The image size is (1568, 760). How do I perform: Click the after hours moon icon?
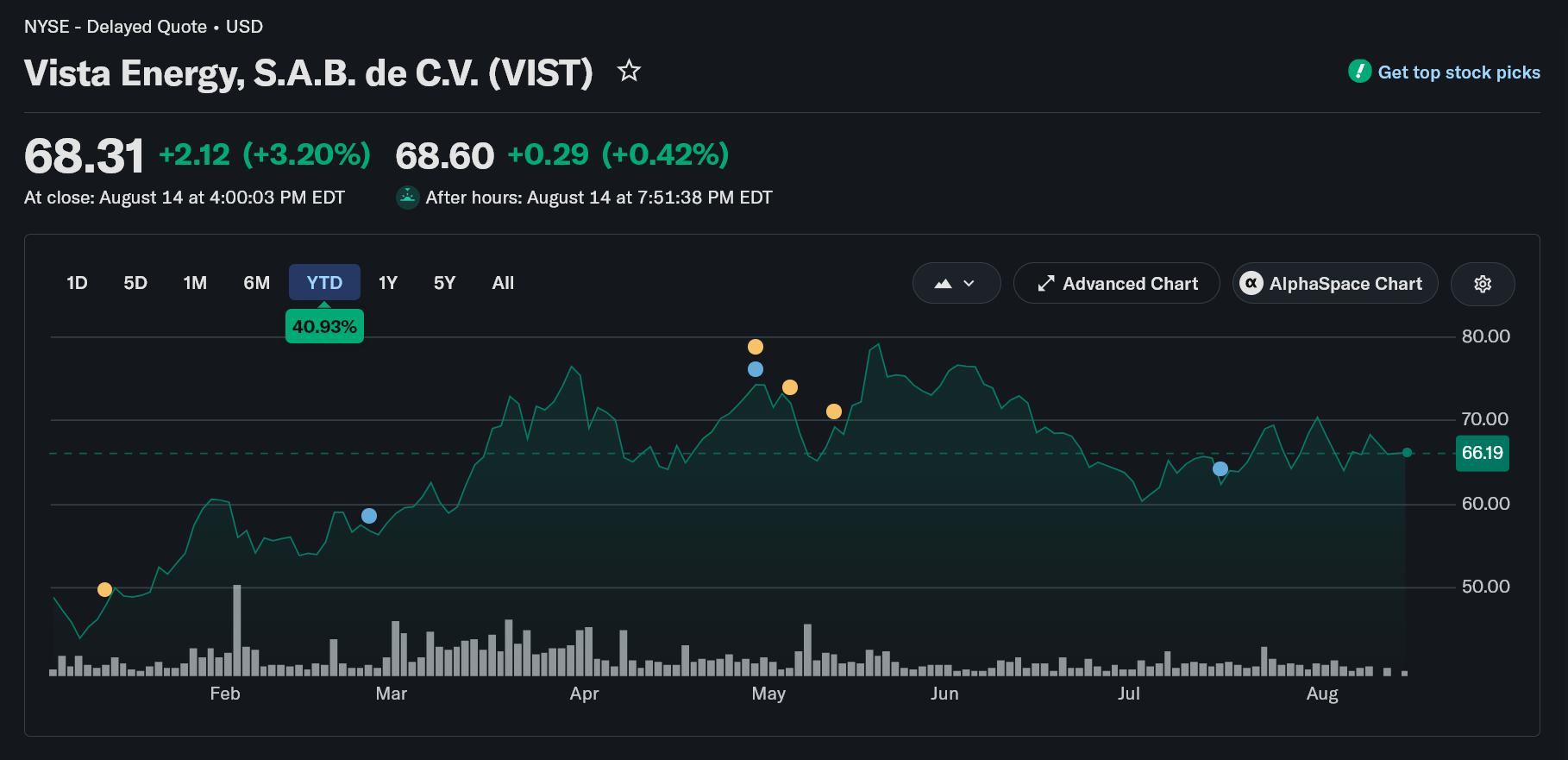pyautogui.click(x=408, y=198)
